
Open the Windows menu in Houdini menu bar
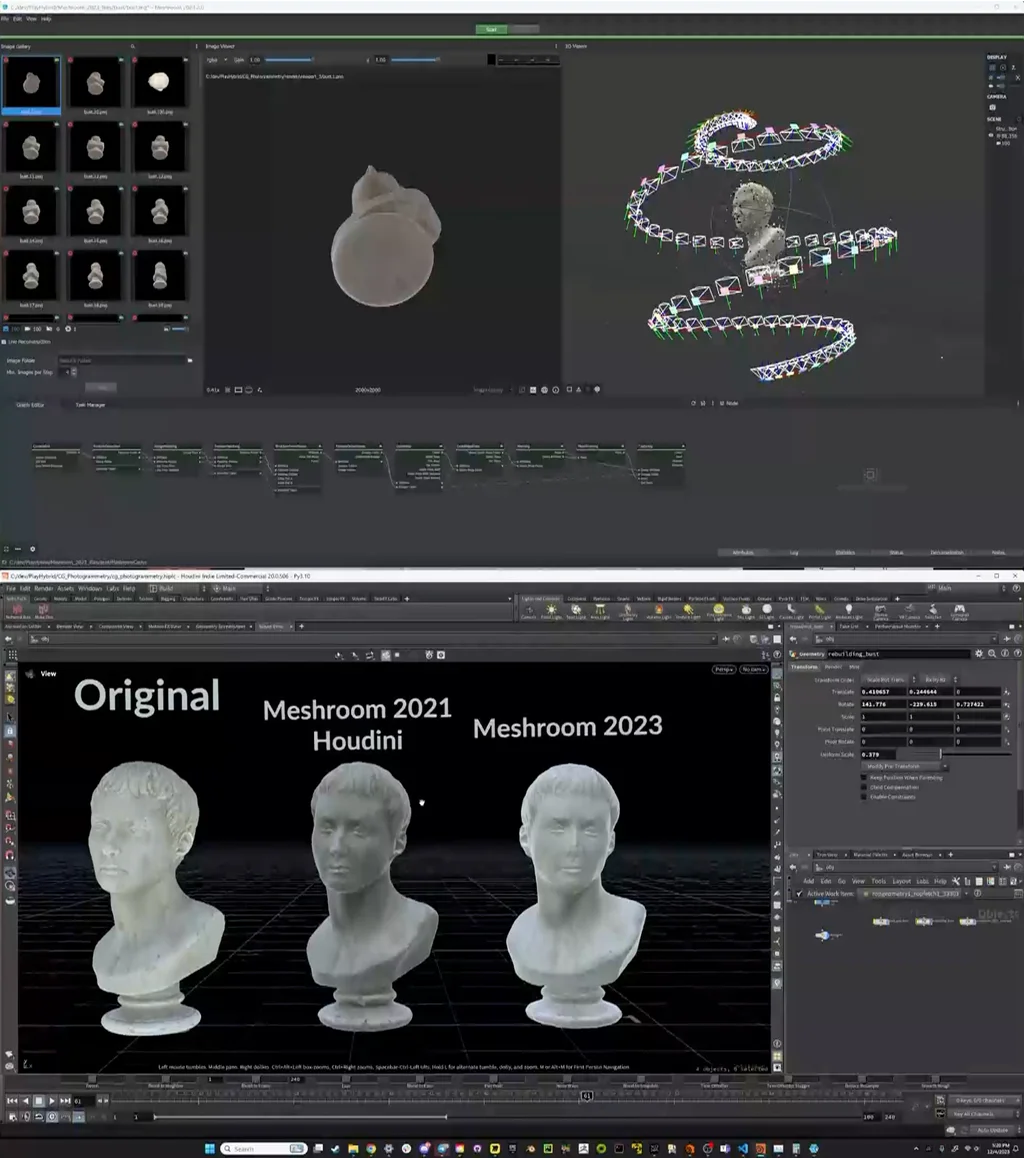pos(90,589)
